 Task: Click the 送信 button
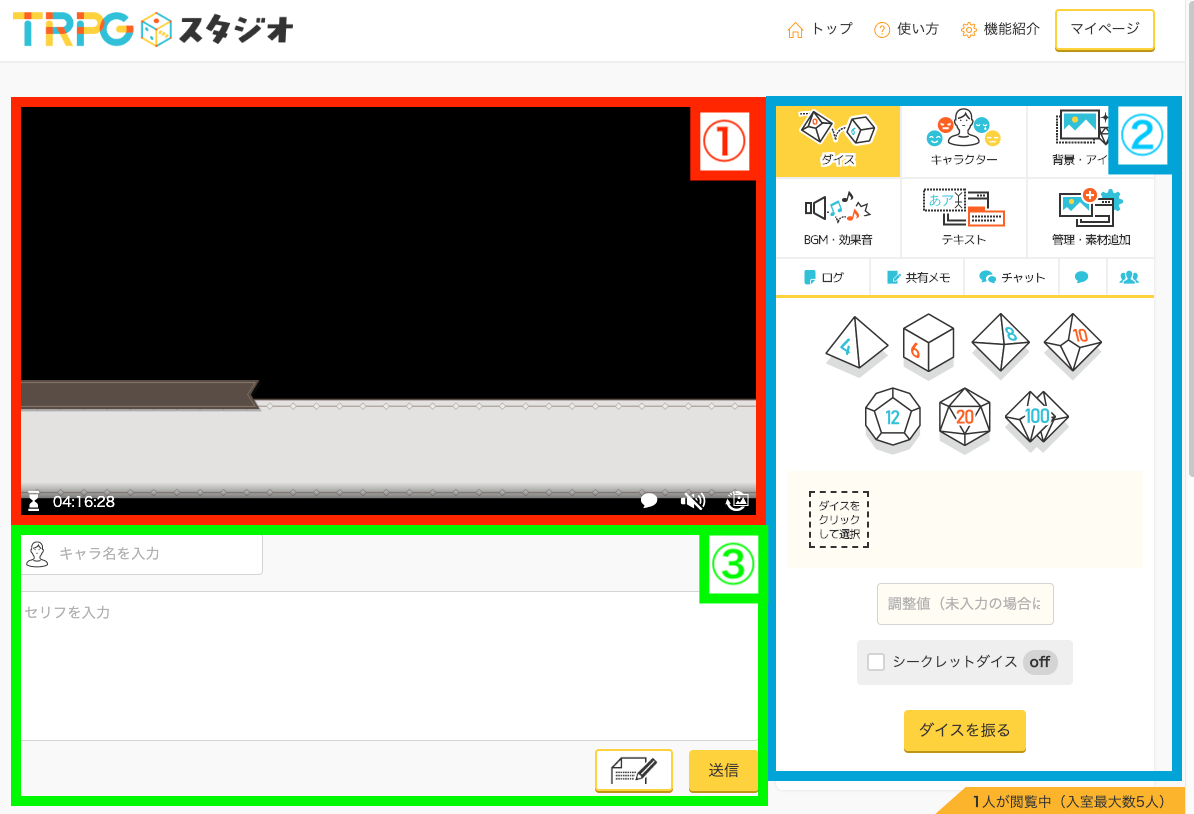tap(723, 770)
